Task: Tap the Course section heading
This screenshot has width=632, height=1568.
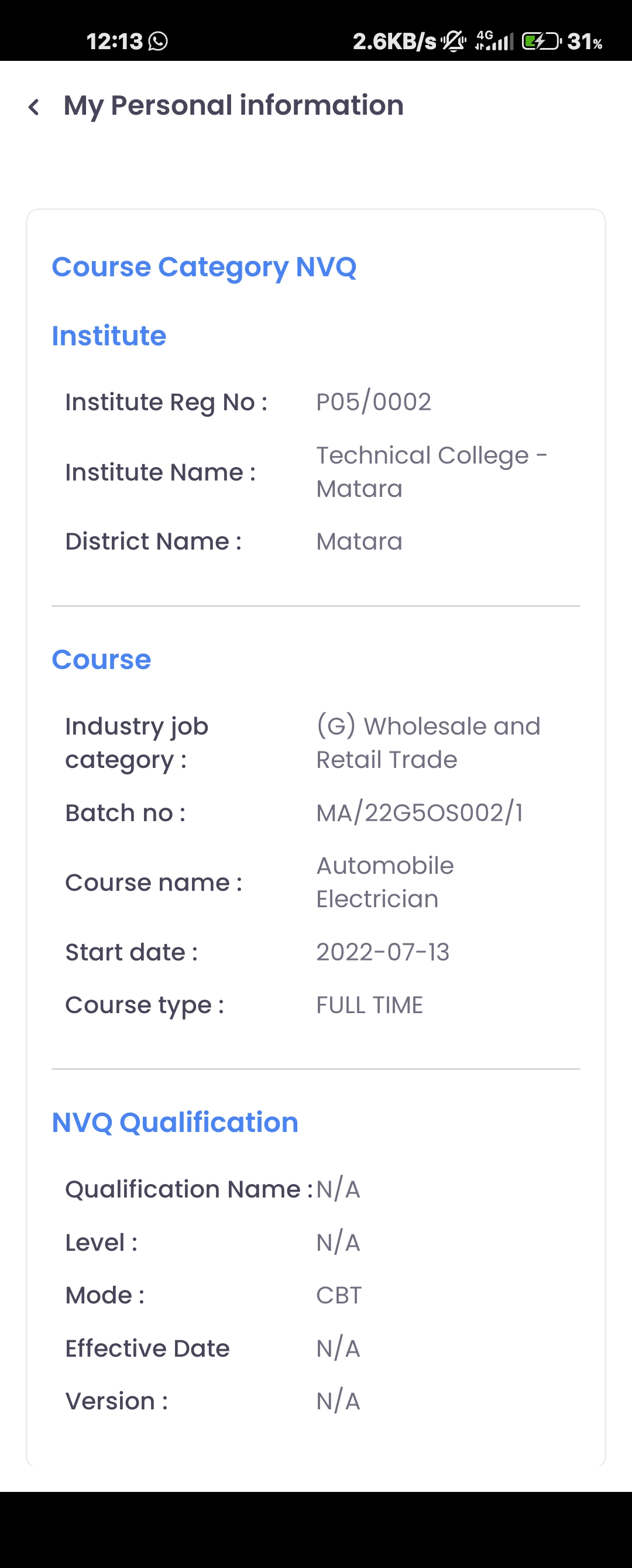Action: point(102,659)
